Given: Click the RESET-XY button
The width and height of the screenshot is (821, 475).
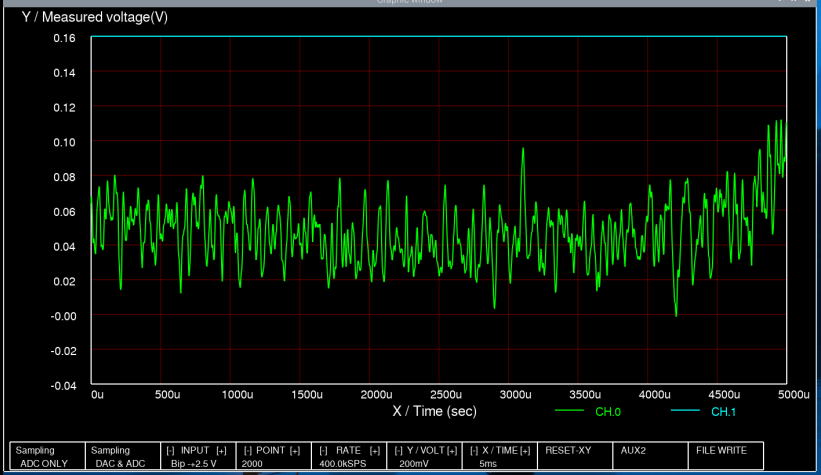Looking at the screenshot, I should (575, 456).
